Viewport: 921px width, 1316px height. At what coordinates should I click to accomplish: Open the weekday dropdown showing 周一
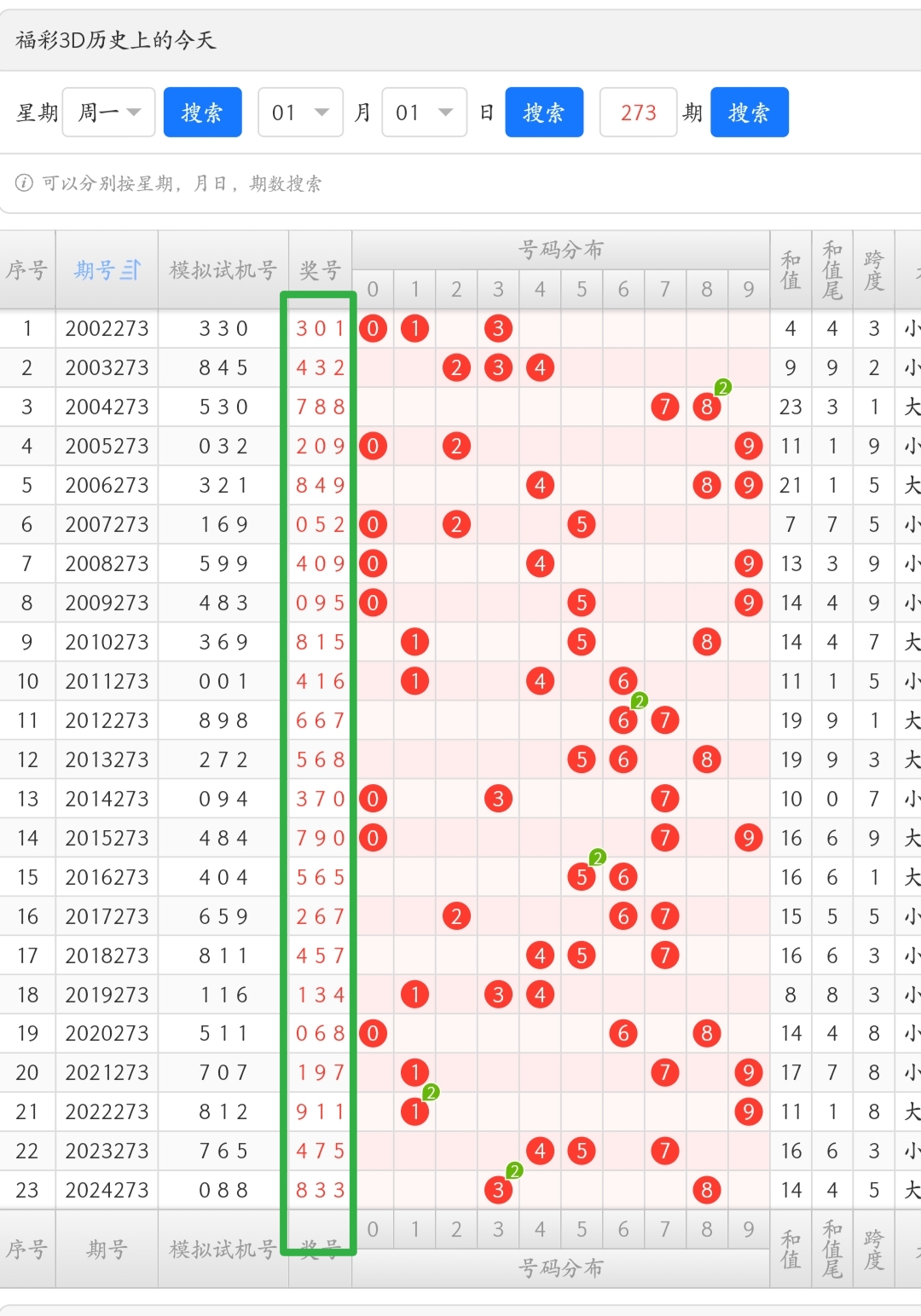[x=108, y=112]
